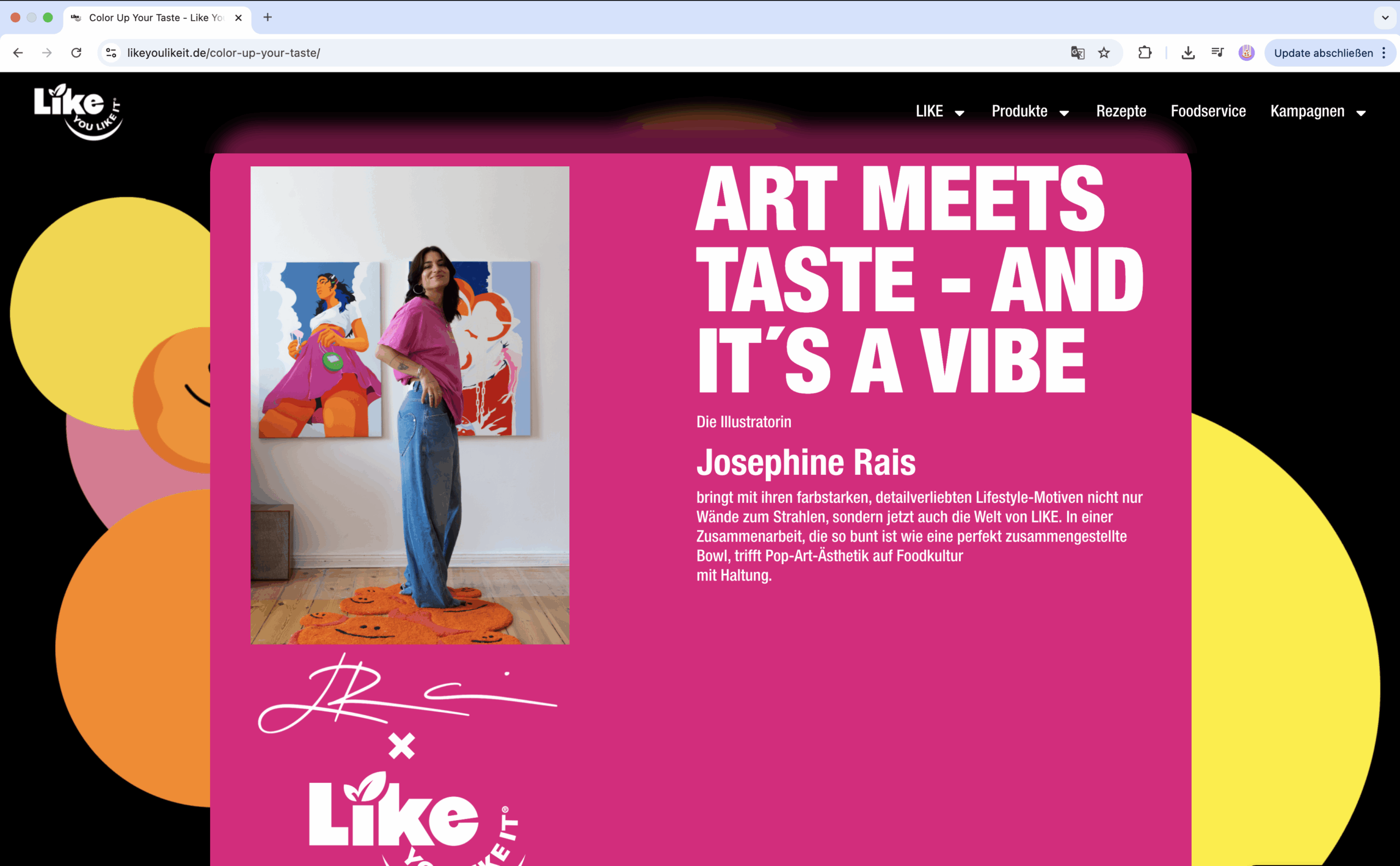This screenshot has height=866, width=1400.
Task: Open the extensions puzzle icon
Action: (x=1145, y=53)
